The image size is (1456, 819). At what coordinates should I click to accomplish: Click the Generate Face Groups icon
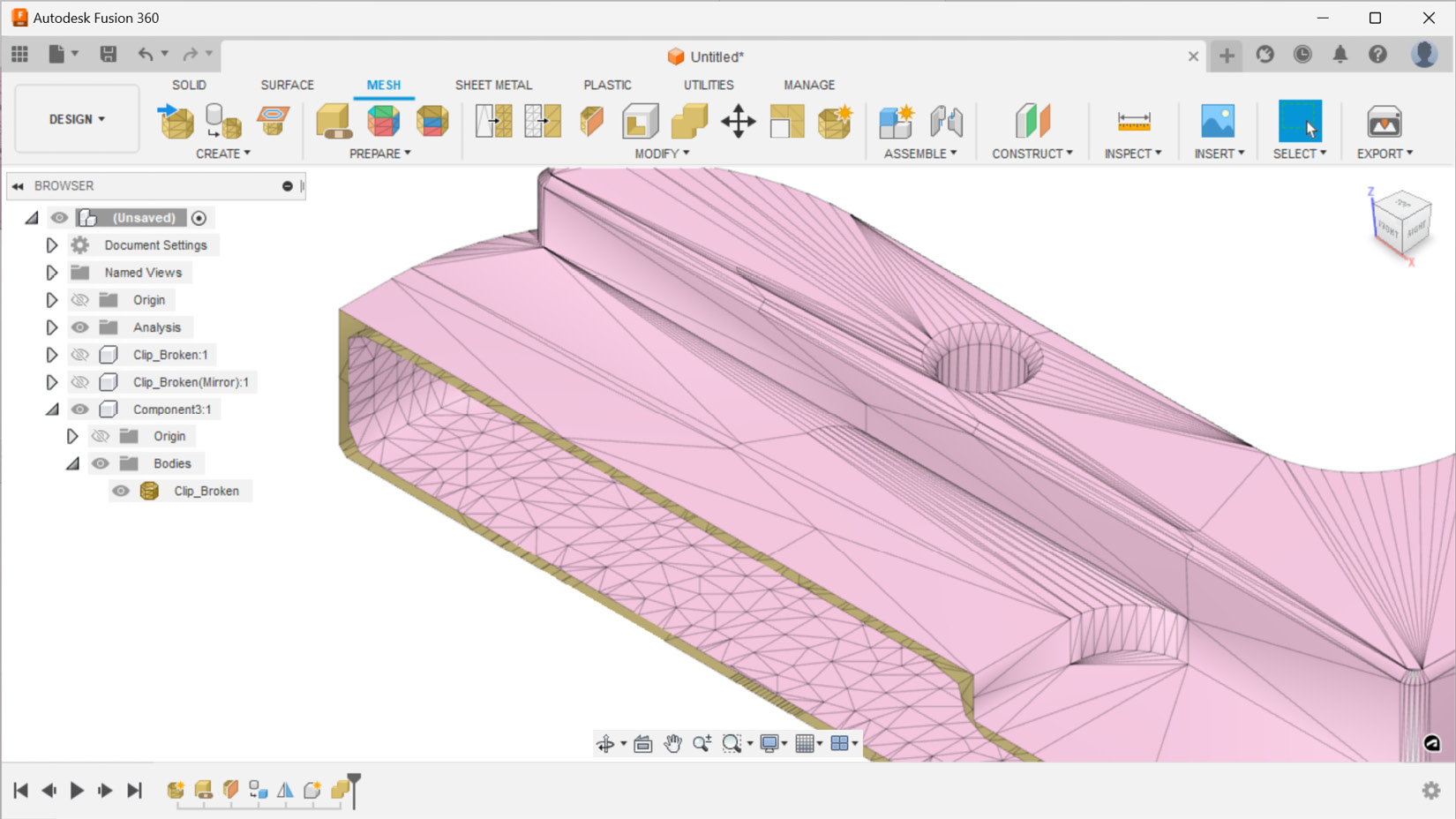click(383, 121)
